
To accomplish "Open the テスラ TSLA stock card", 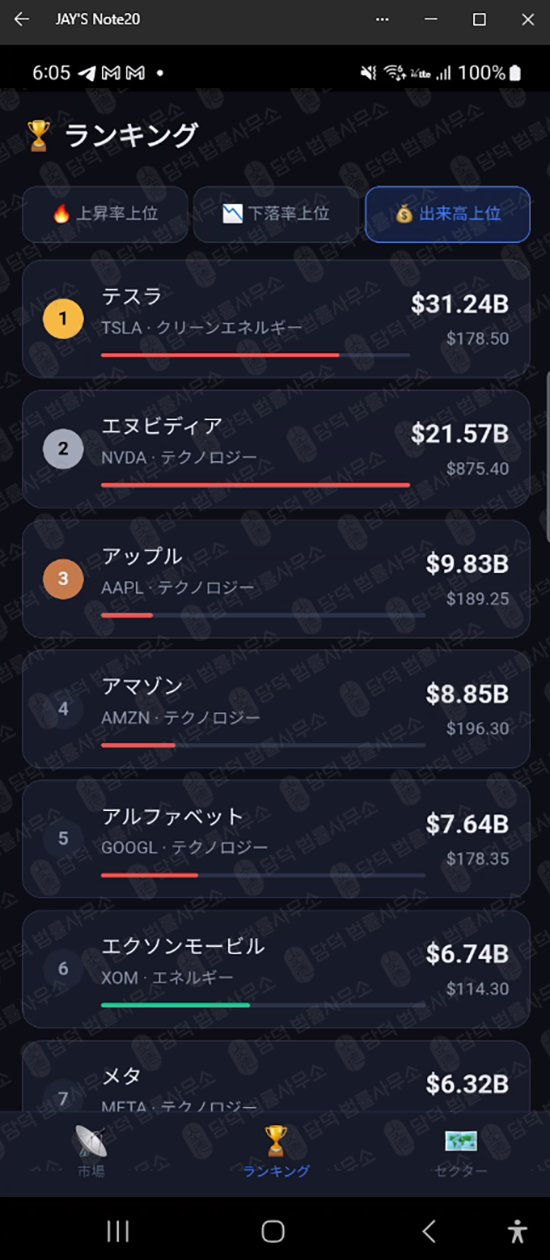I will tap(276, 319).
